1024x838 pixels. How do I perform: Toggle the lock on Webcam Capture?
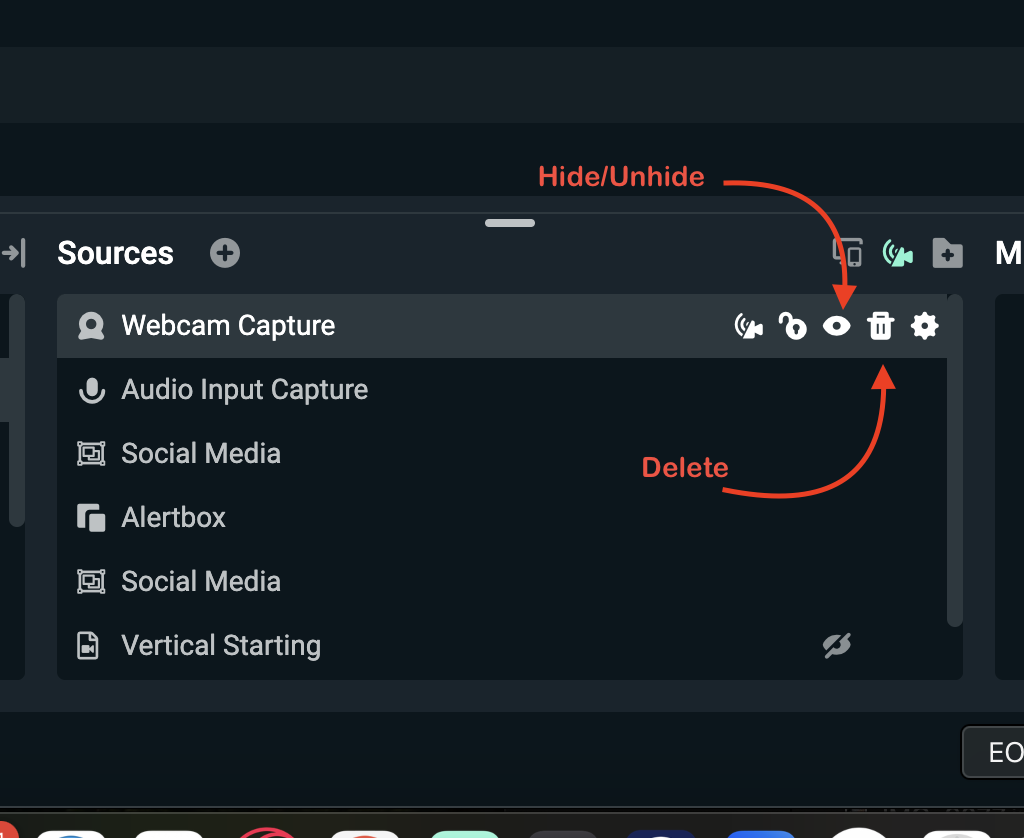(x=793, y=326)
